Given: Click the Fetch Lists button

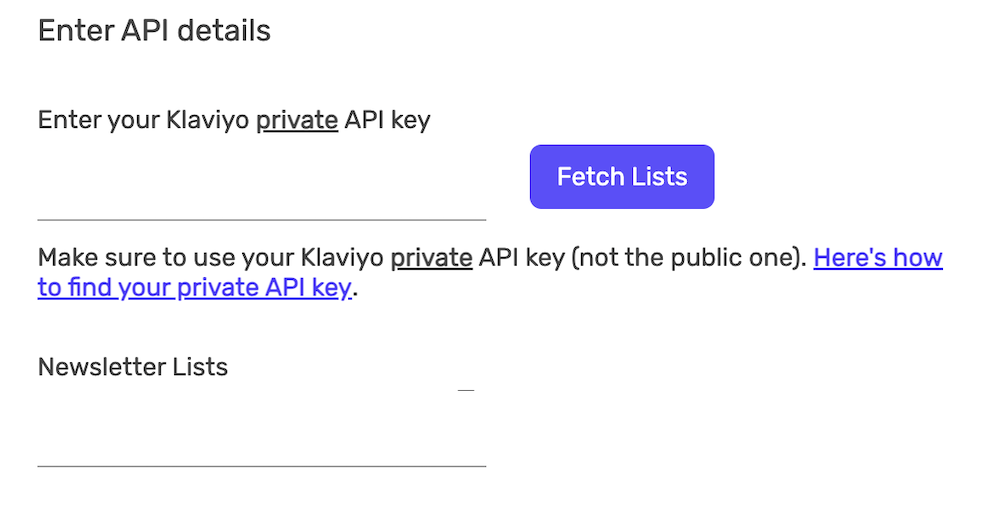Looking at the screenshot, I should [622, 177].
